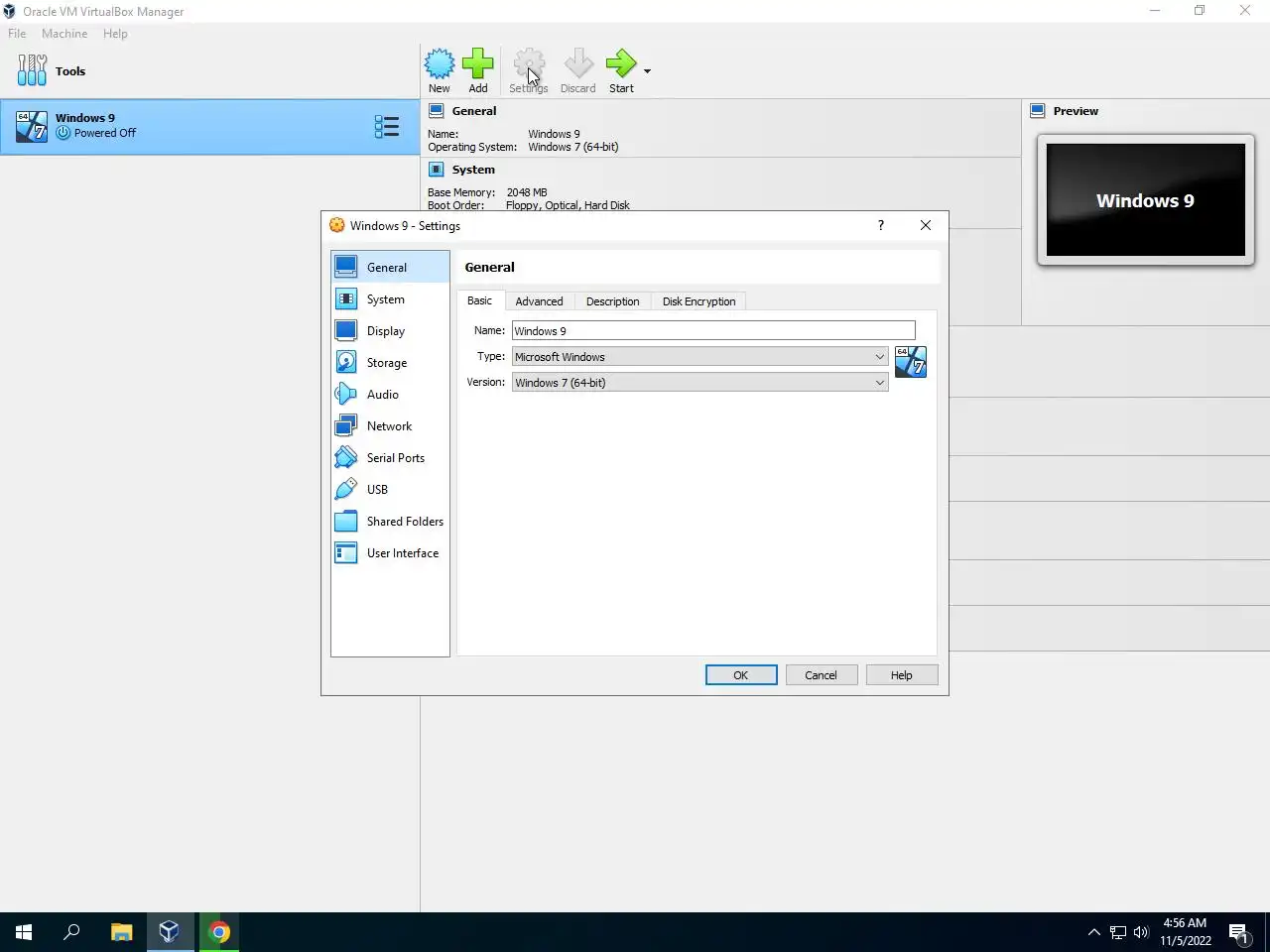The image size is (1270, 952).
Task: Switch to the Description tab
Action: click(x=612, y=301)
